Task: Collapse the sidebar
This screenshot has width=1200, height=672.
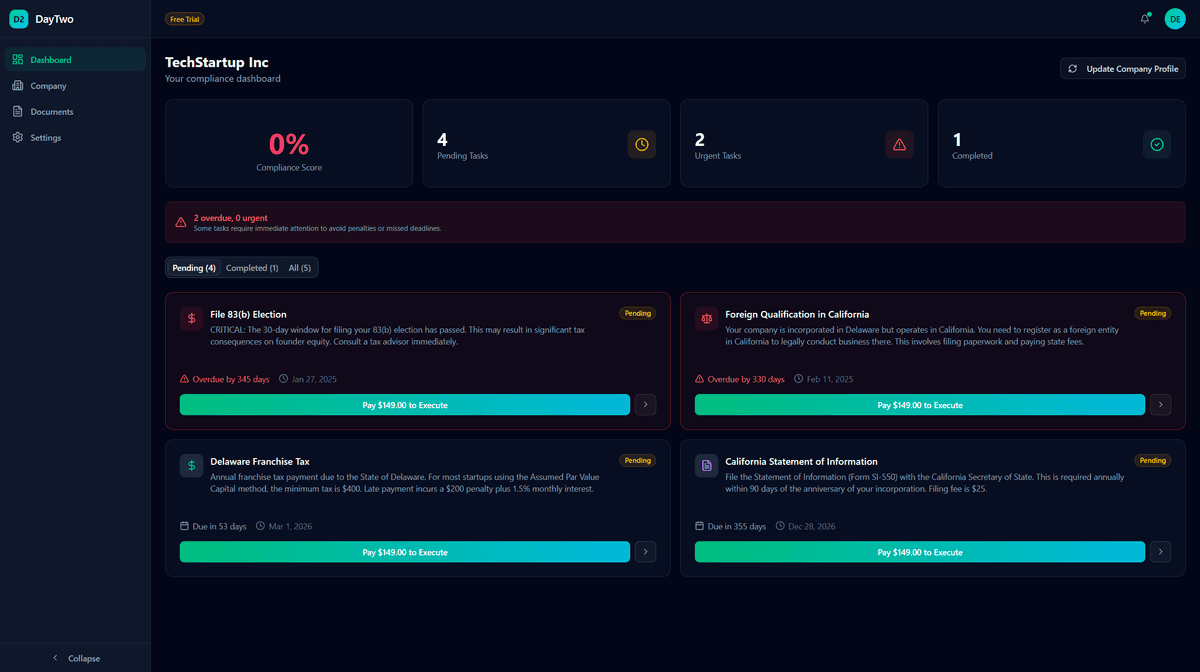Action: 75,658
